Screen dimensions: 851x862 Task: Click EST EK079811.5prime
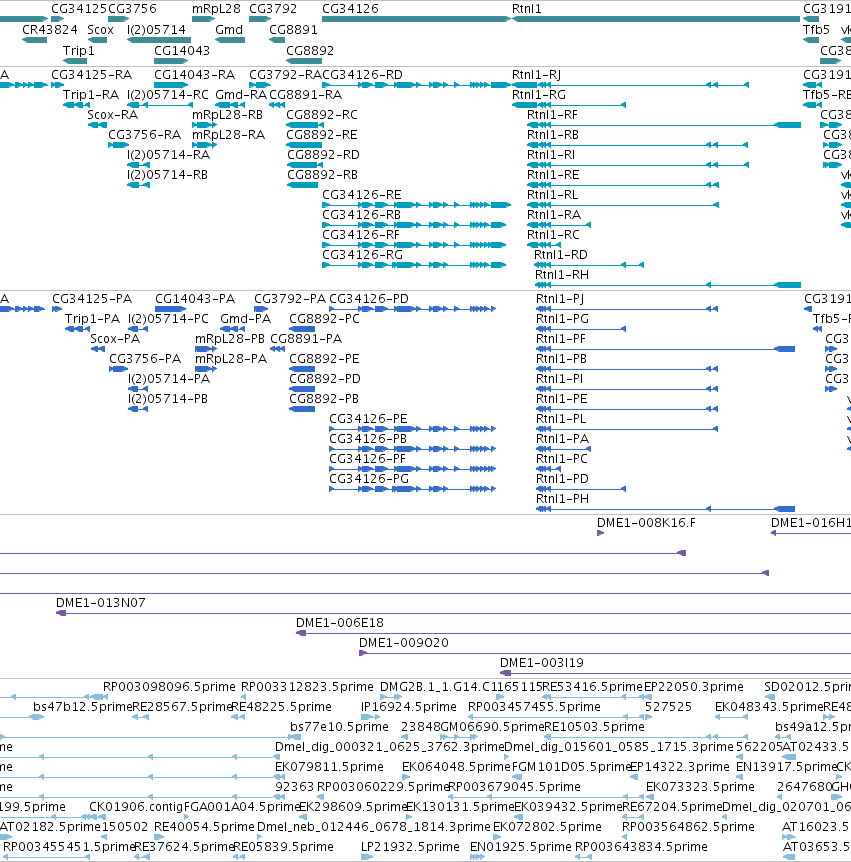coord(329,767)
